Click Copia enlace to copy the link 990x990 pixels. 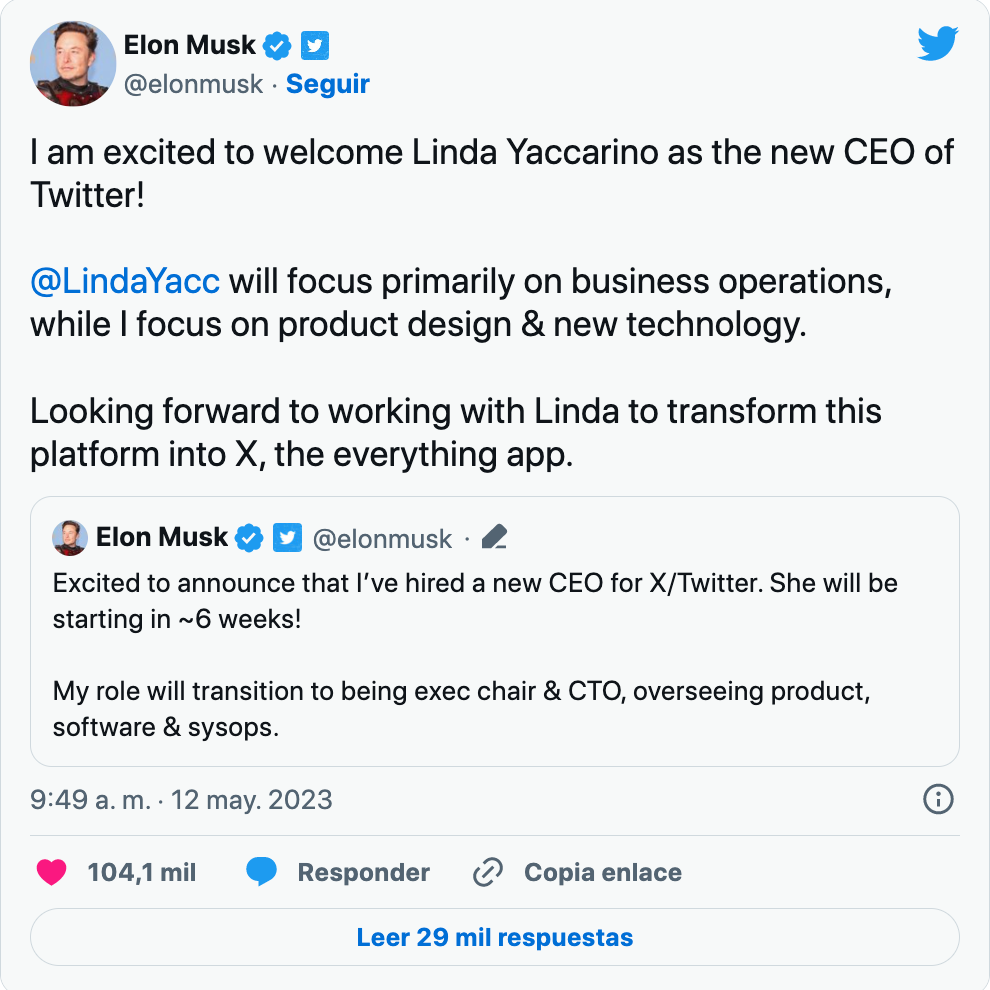tap(602, 872)
